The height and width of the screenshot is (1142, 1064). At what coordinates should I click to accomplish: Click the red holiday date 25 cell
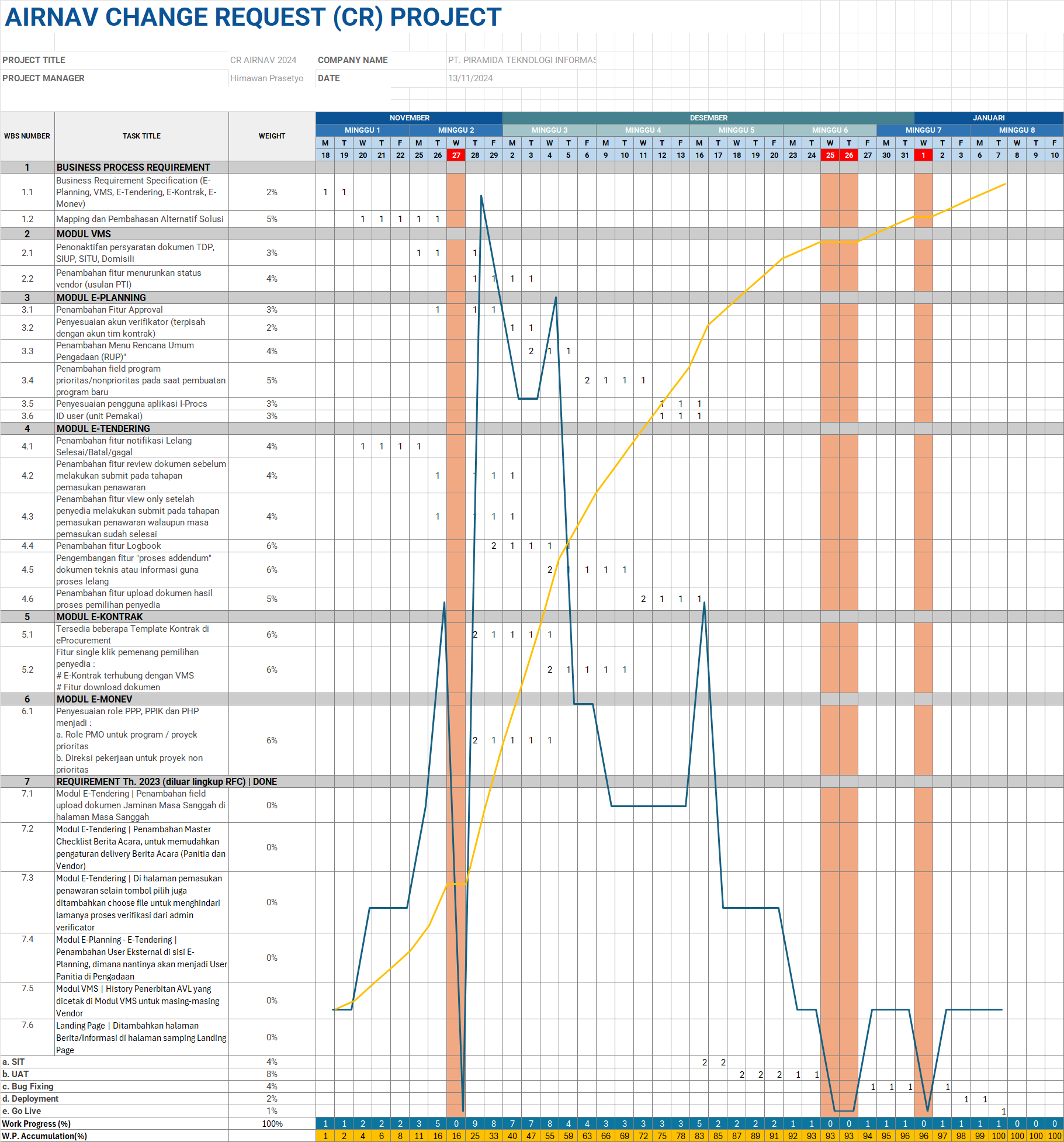click(830, 155)
